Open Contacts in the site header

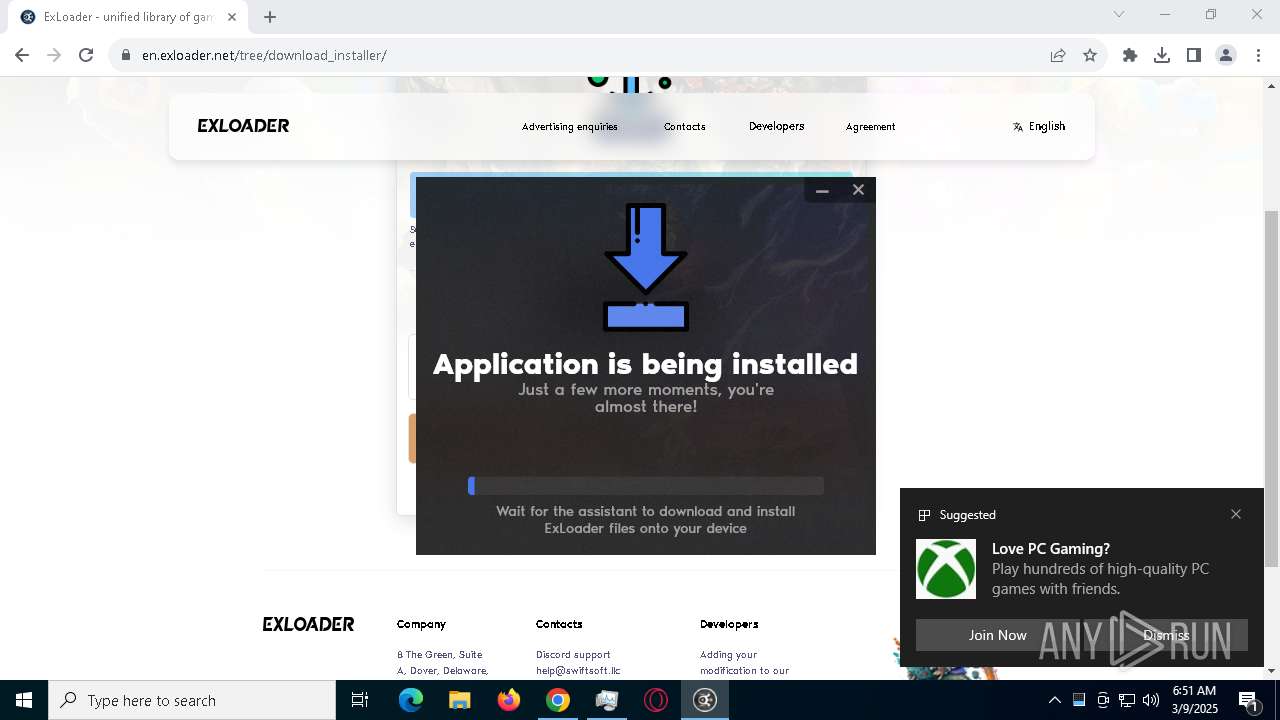685,127
